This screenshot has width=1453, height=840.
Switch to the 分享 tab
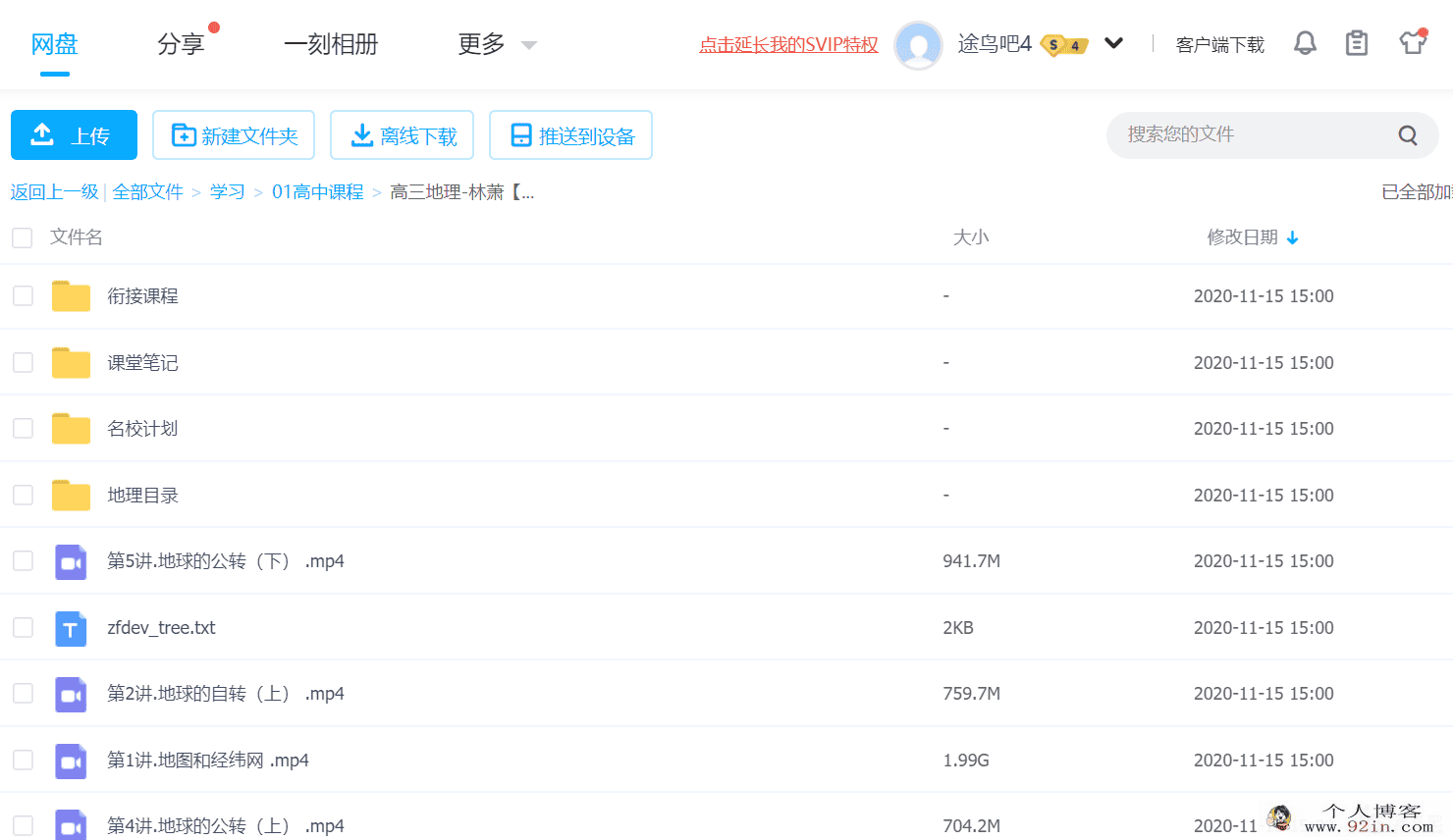[181, 44]
